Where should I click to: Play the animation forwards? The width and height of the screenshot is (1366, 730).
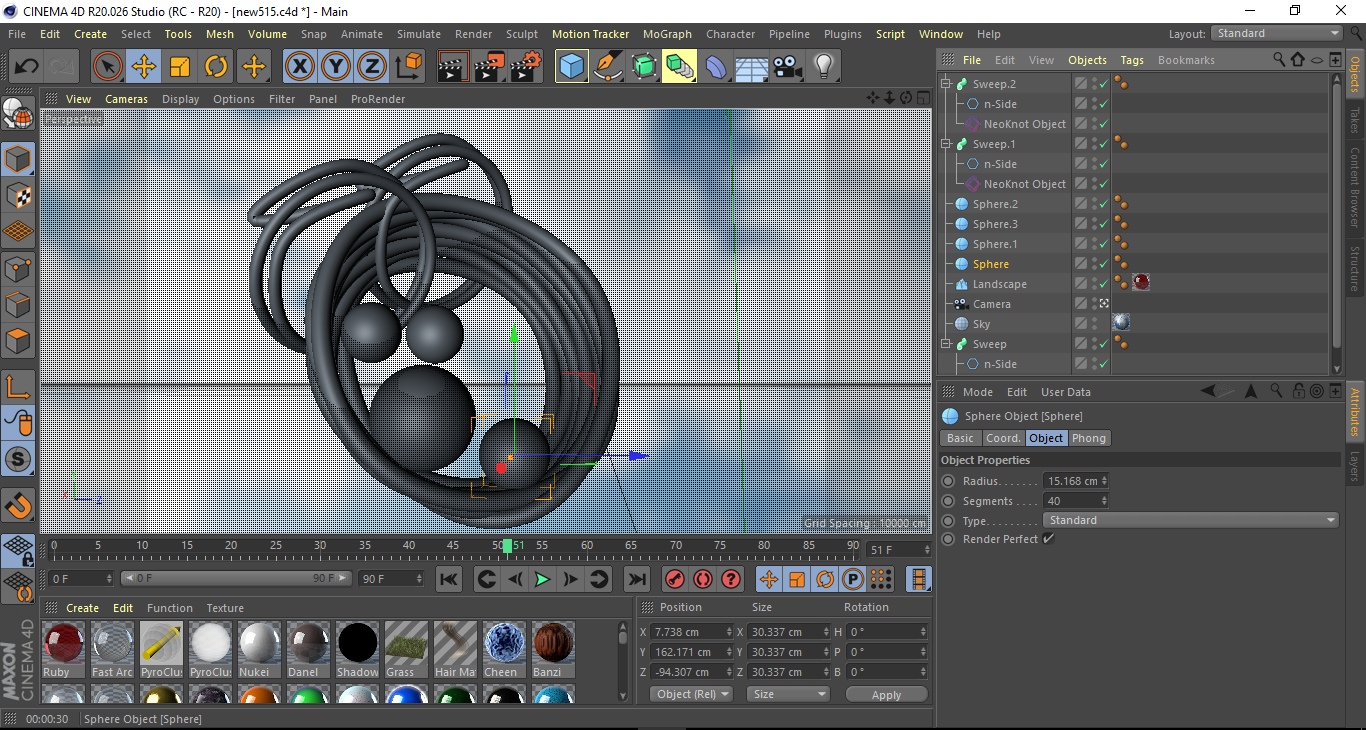click(x=542, y=579)
